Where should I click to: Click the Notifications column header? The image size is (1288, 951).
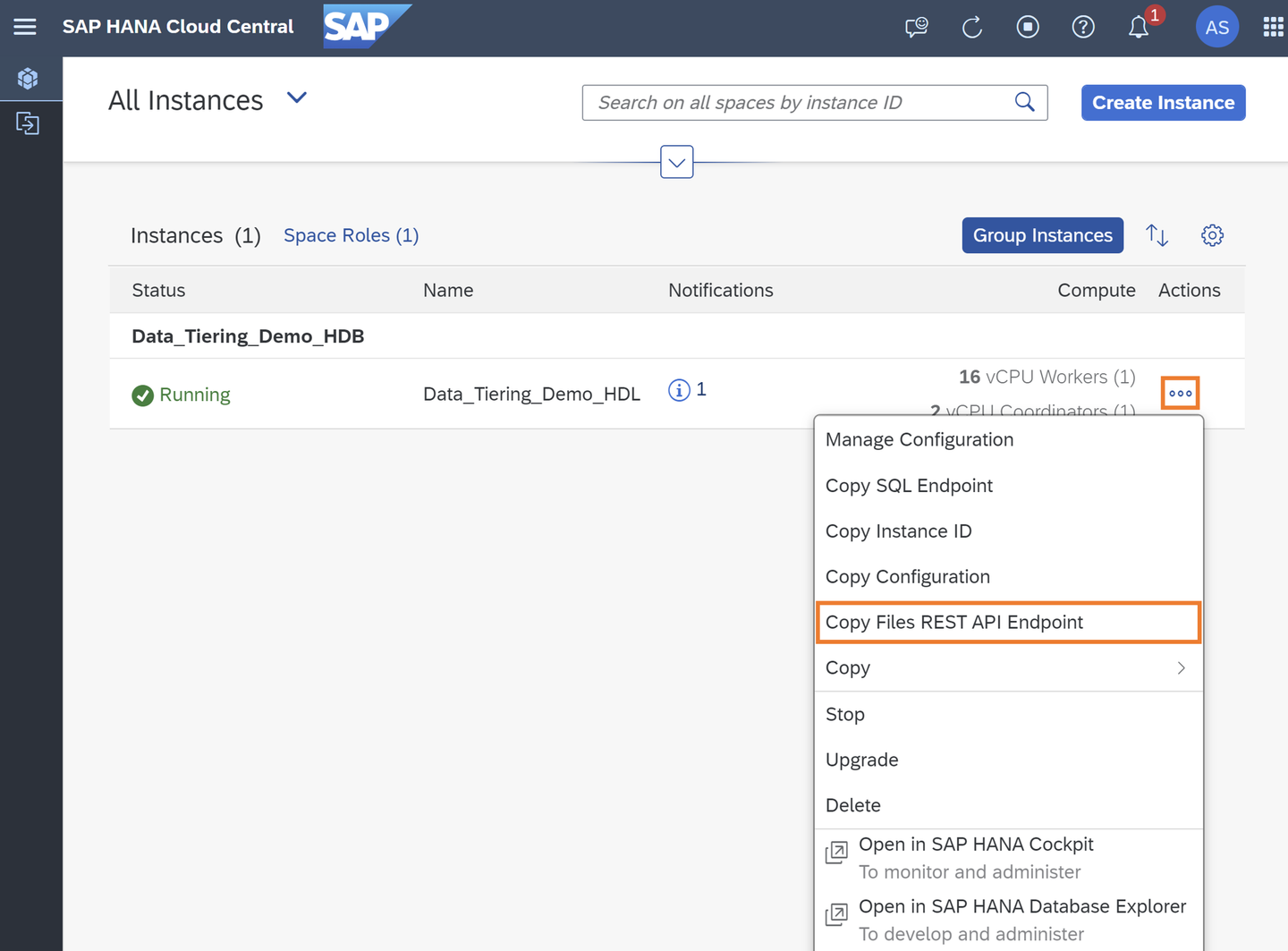[x=721, y=290]
